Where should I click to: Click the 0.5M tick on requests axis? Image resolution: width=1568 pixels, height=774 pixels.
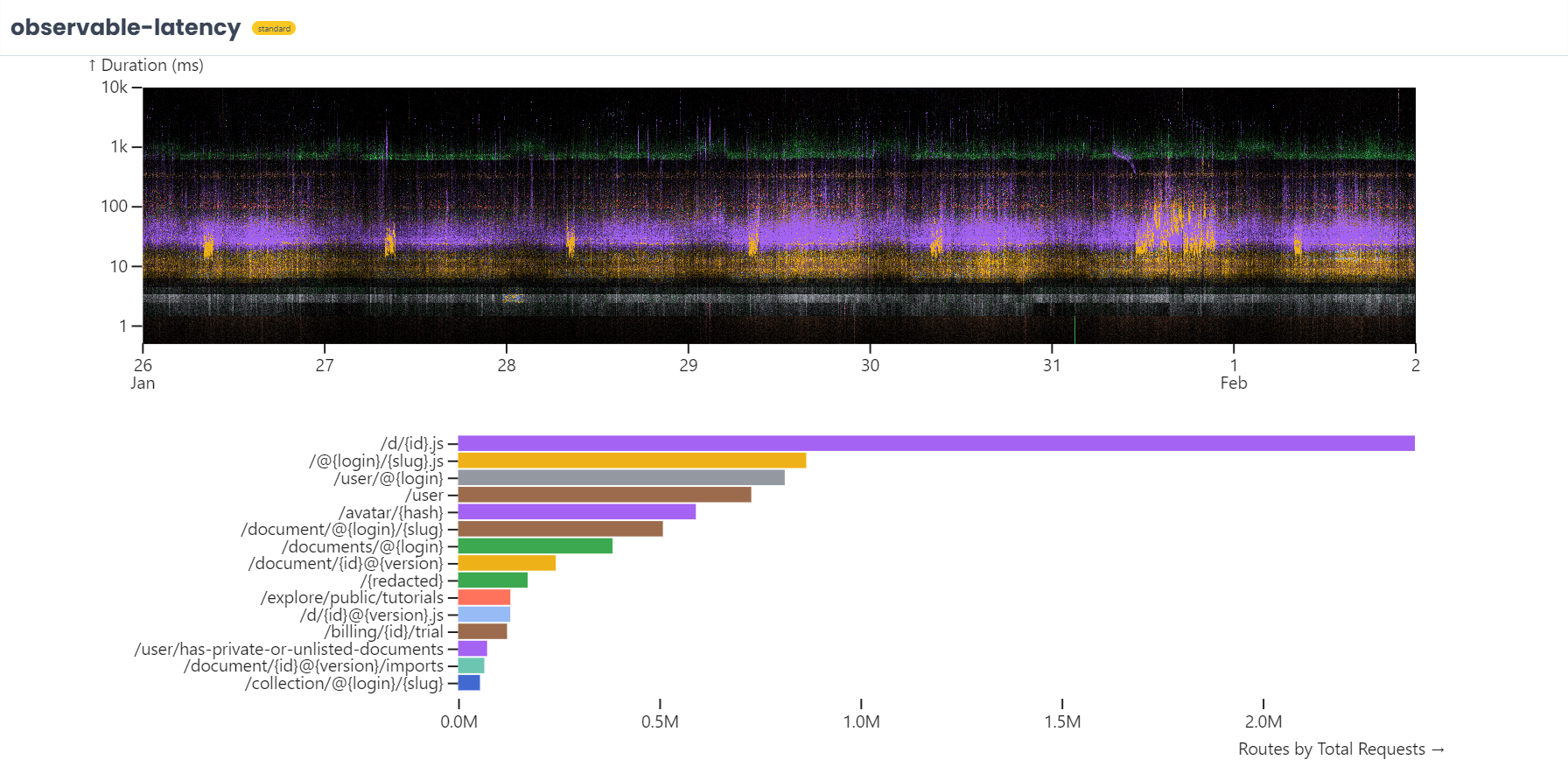[x=660, y=721]
